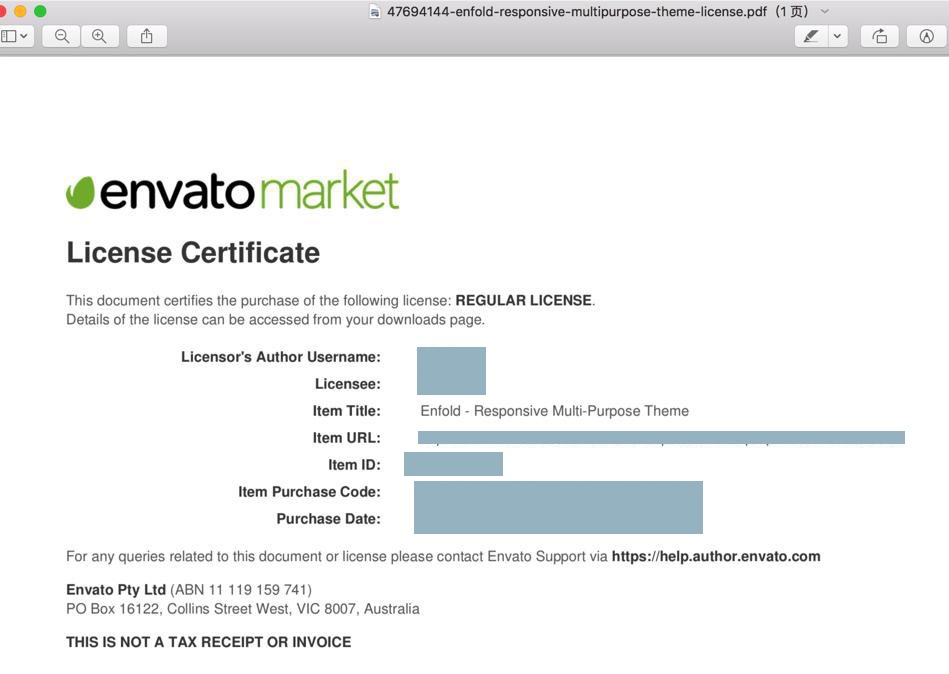Click the Licensee label

click(x=347, y=384)
